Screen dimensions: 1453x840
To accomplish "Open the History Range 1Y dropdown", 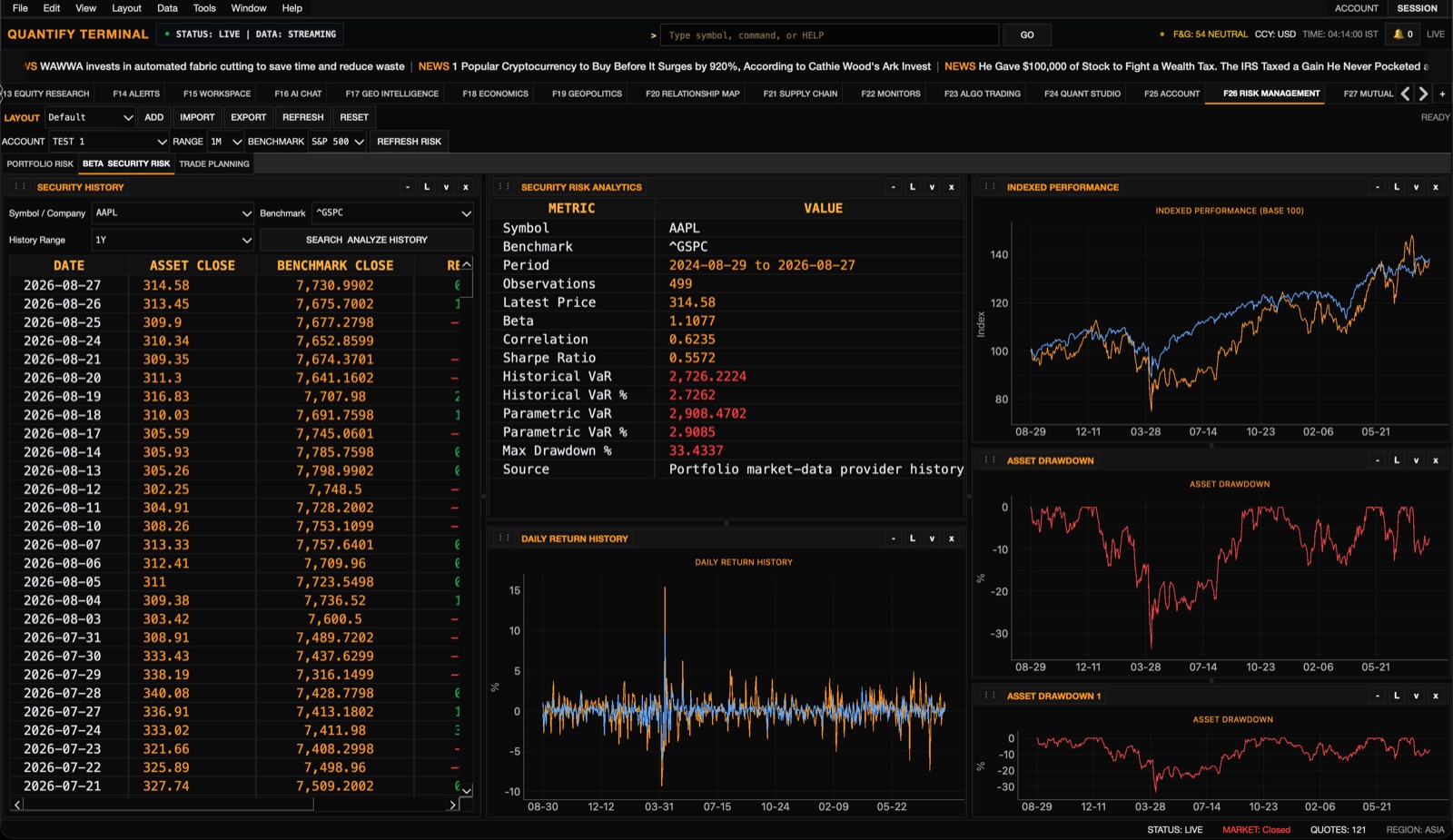I will tap(173, 240).
